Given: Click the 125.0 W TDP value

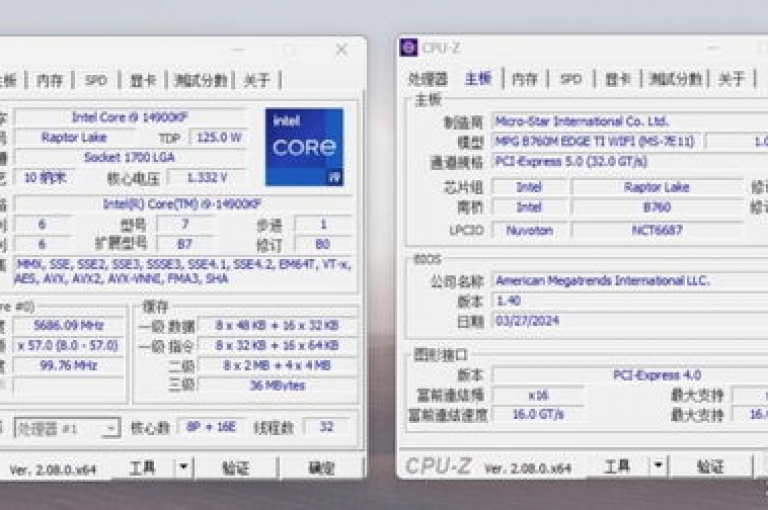Looking at the screenshot, I should tap(219, 137).
